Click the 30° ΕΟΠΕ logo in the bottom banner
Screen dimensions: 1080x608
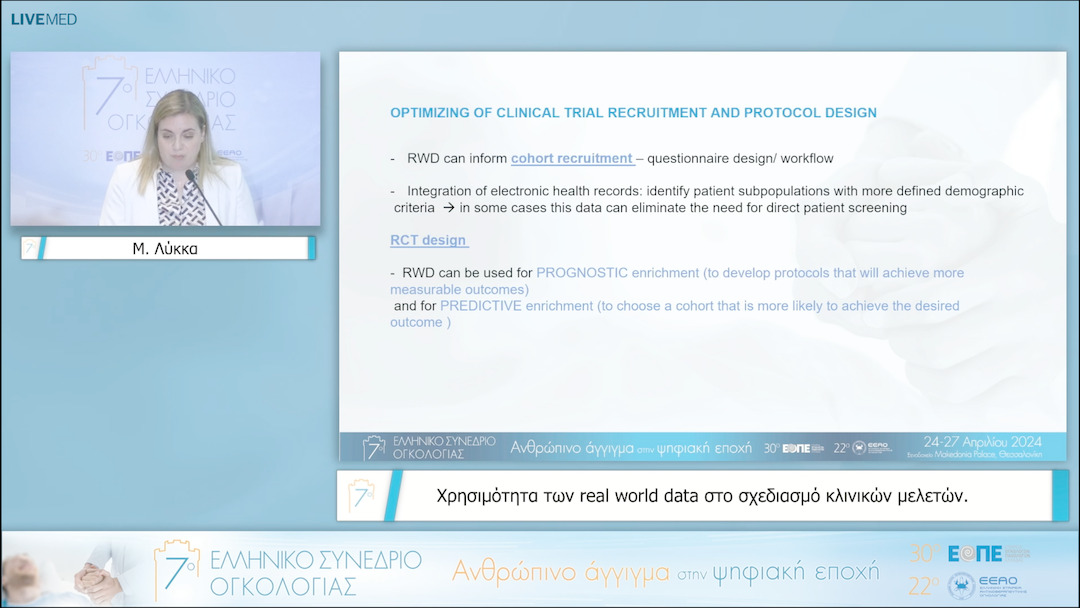coord(968,553)
